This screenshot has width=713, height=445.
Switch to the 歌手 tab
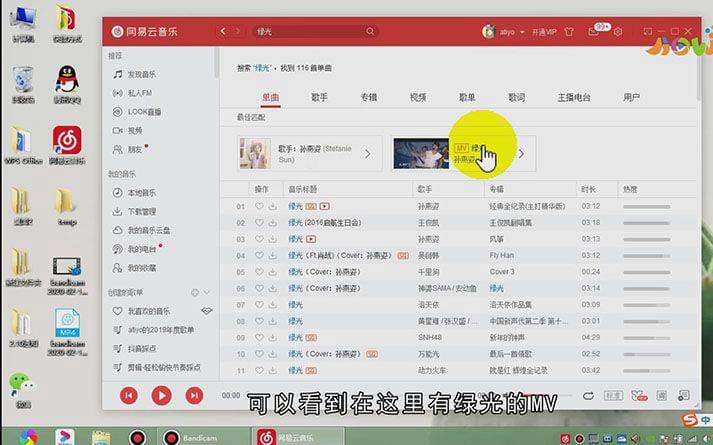319,97
